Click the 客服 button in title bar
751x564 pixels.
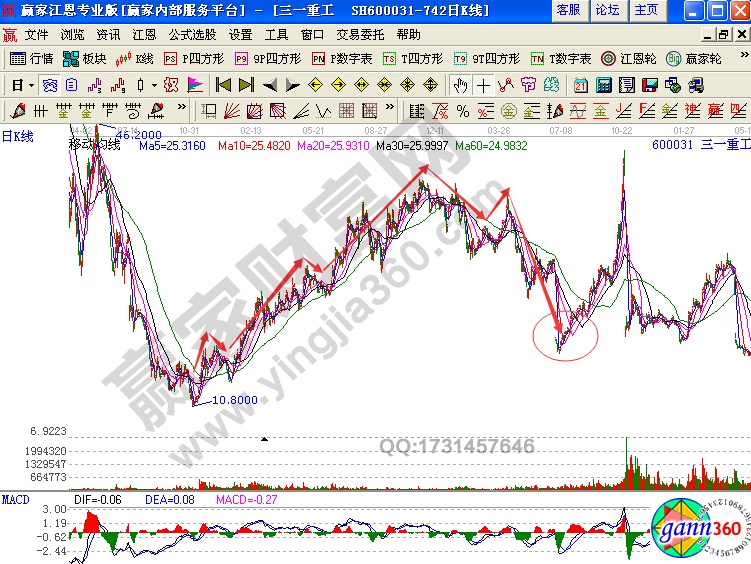(568, 10)
